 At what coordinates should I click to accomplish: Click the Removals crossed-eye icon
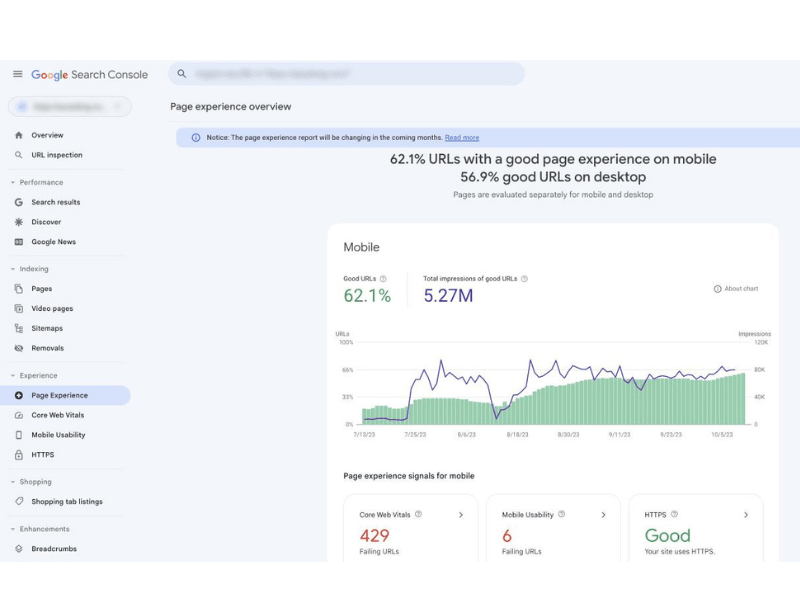19,348
